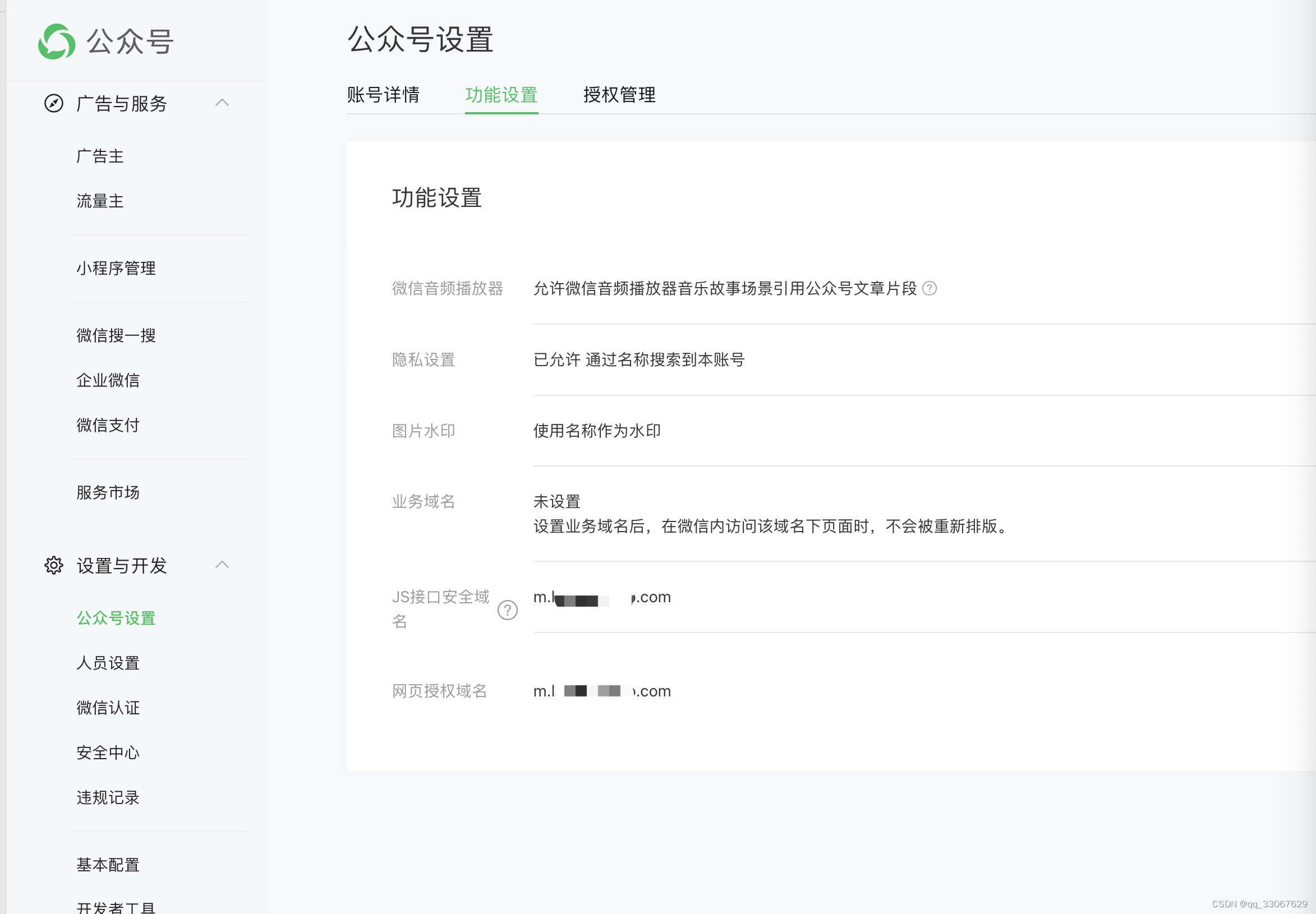This screenshot has width=1316, height=914.
Task: Click question mark beside JS接口安全域名
Action: (507, 610)
